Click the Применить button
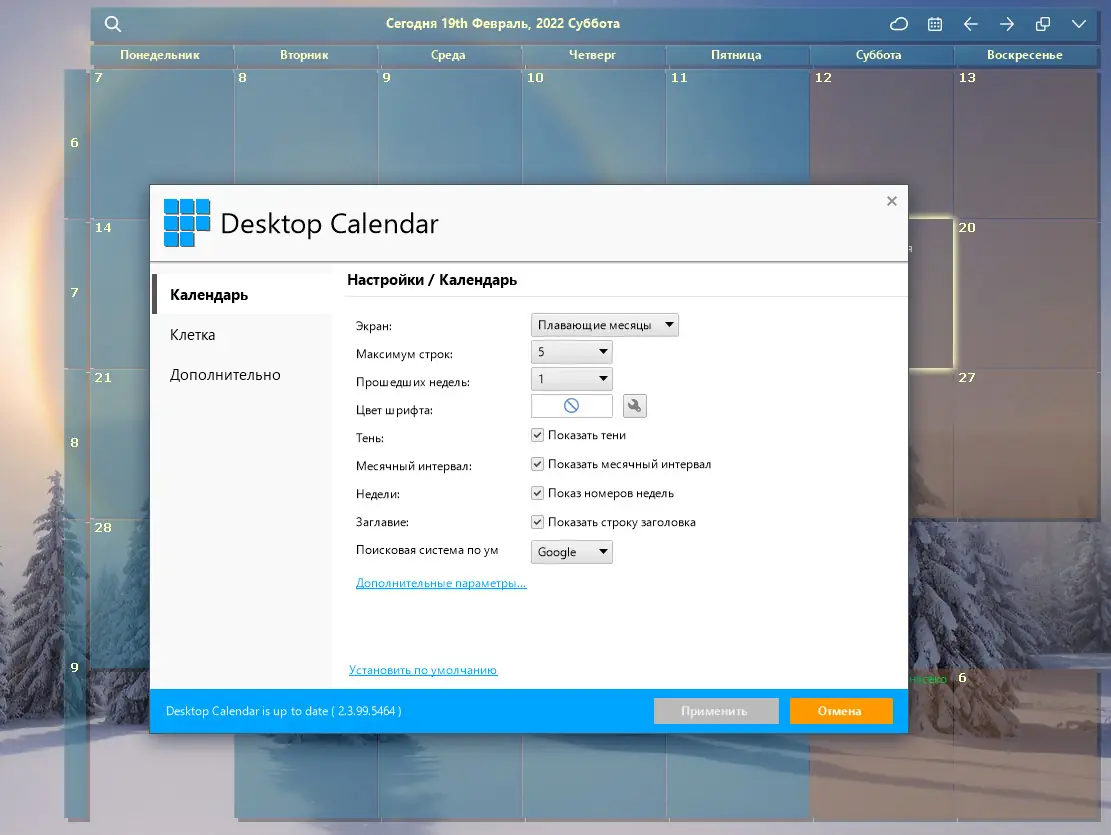Viewport: 1111px width, 835px height. tap(716, 711)
